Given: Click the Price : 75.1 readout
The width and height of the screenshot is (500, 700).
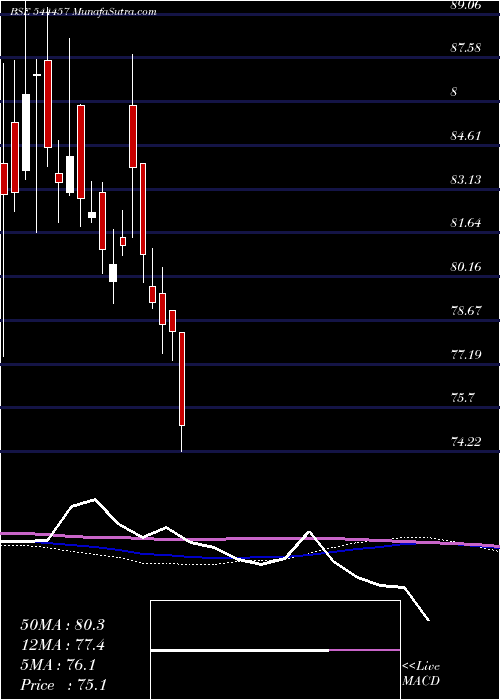Looking at the screenshot, I should [x=63, y=685].
